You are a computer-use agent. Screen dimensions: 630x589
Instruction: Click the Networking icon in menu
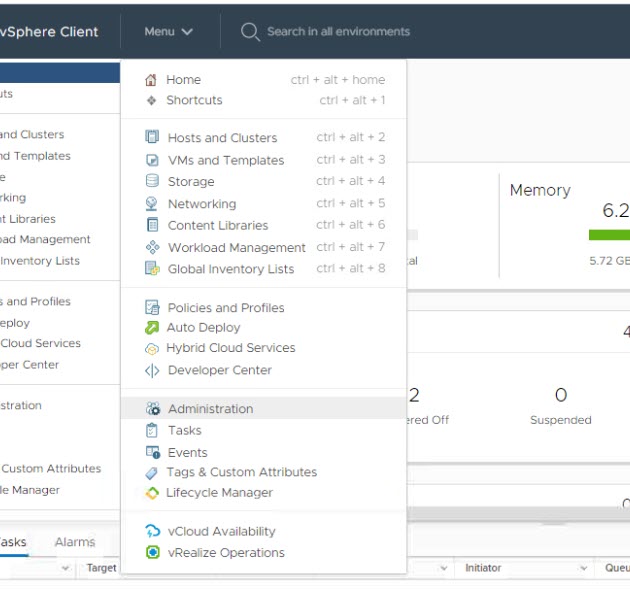coord(152,204)
